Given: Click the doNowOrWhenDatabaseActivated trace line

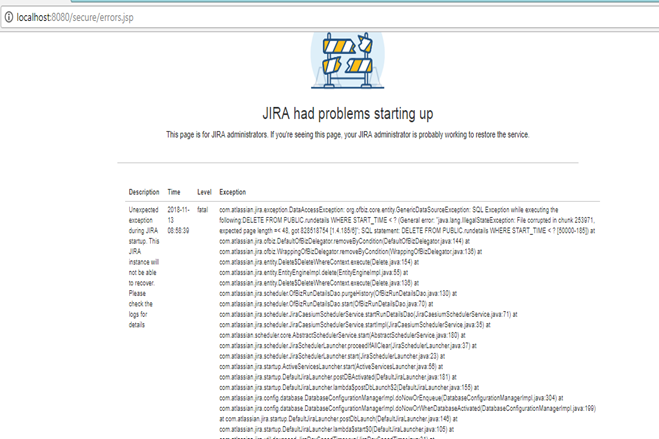Looking at the screenshot, I should tap(407, 408).
